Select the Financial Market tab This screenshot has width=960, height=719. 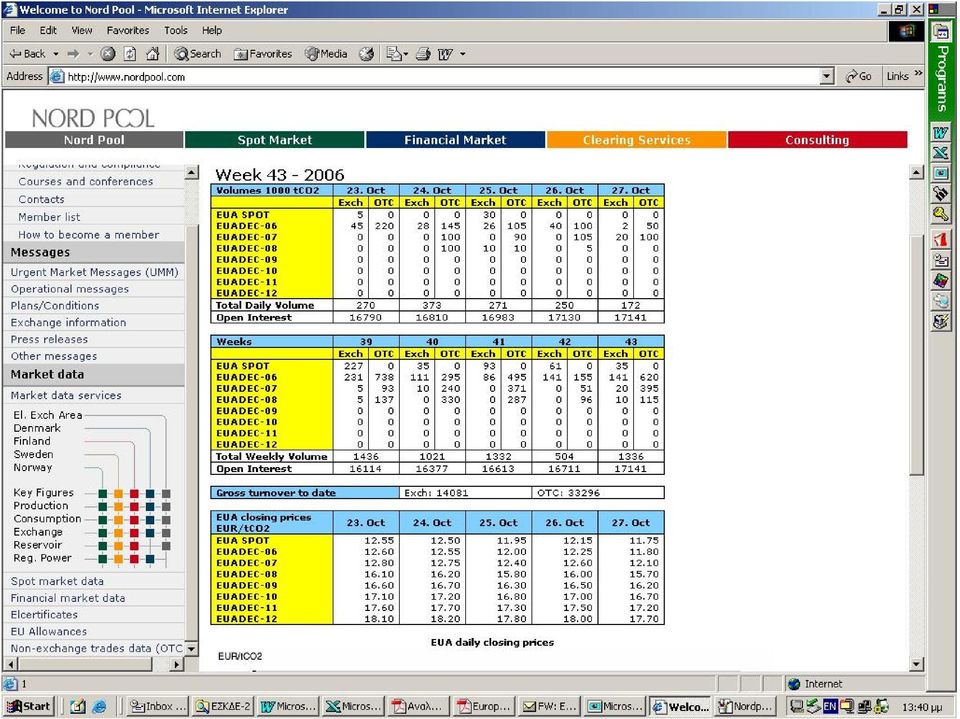pos(455,140)
